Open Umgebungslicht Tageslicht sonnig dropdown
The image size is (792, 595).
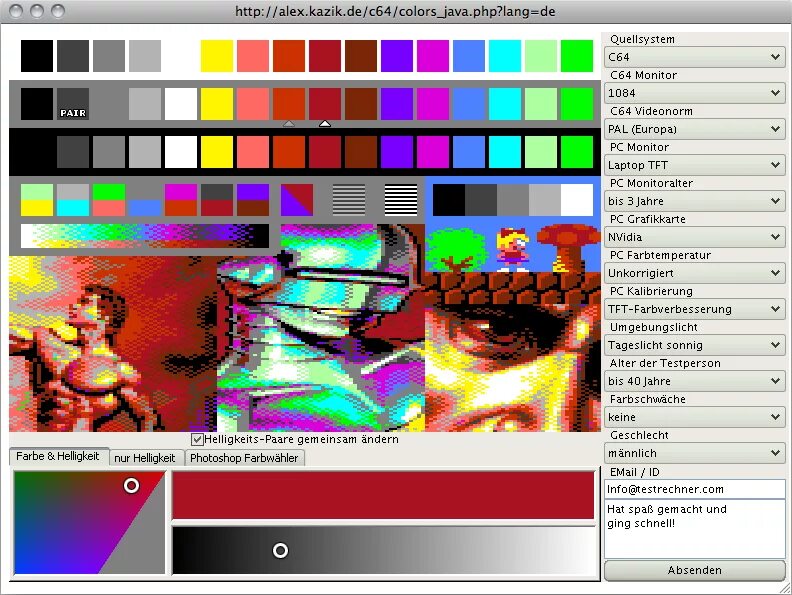tap(695, 345)
